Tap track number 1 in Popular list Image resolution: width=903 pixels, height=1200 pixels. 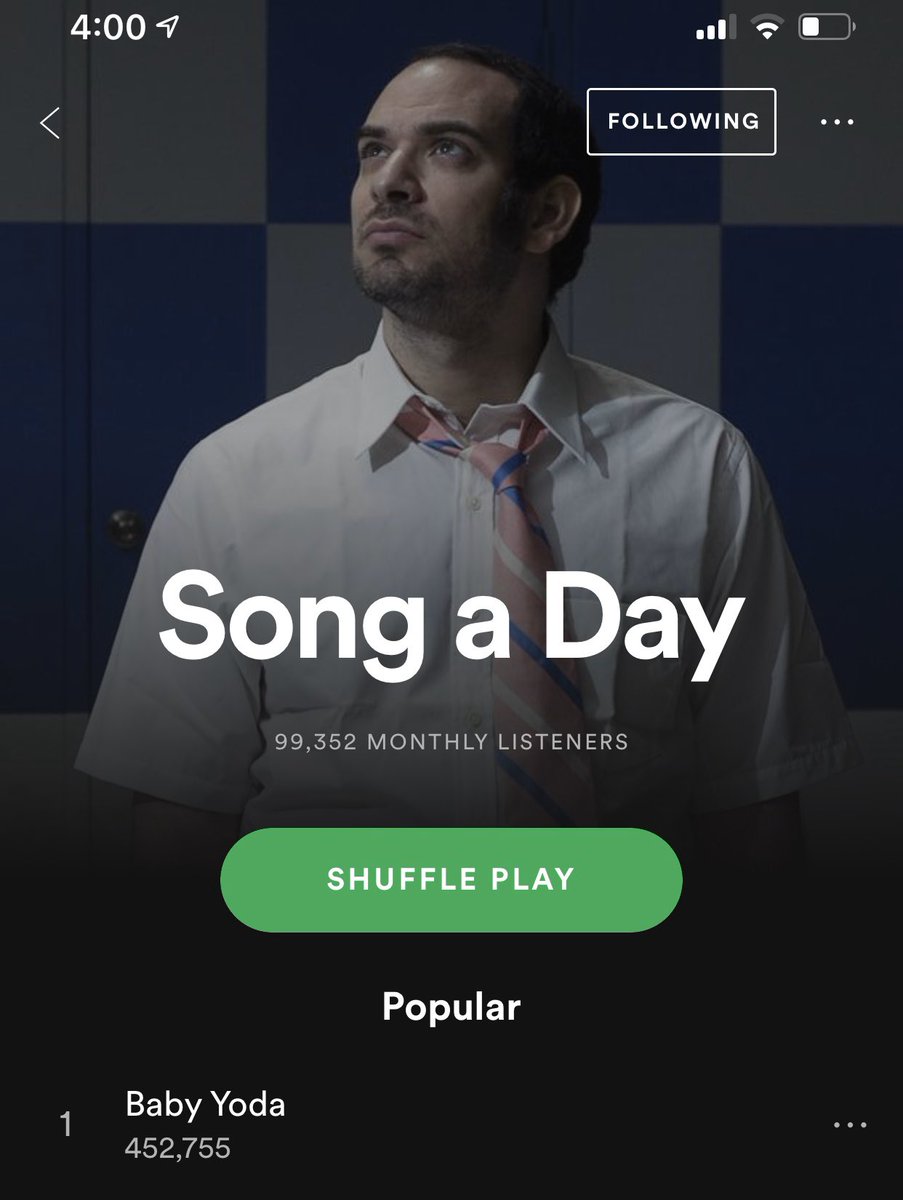click(x=66, y=1125)
